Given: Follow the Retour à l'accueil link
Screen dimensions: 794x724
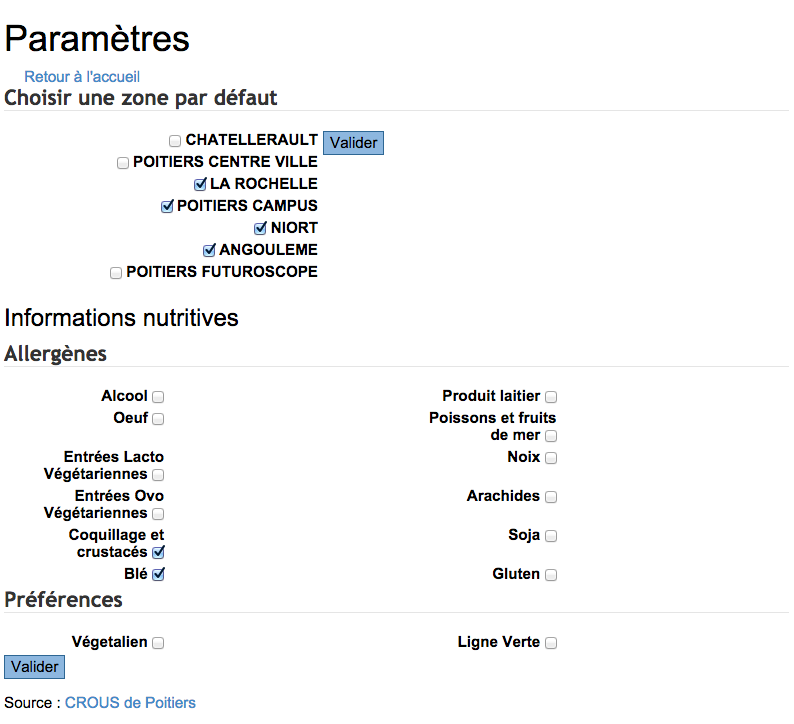Looking at the screenshot, I should point(82,76).
